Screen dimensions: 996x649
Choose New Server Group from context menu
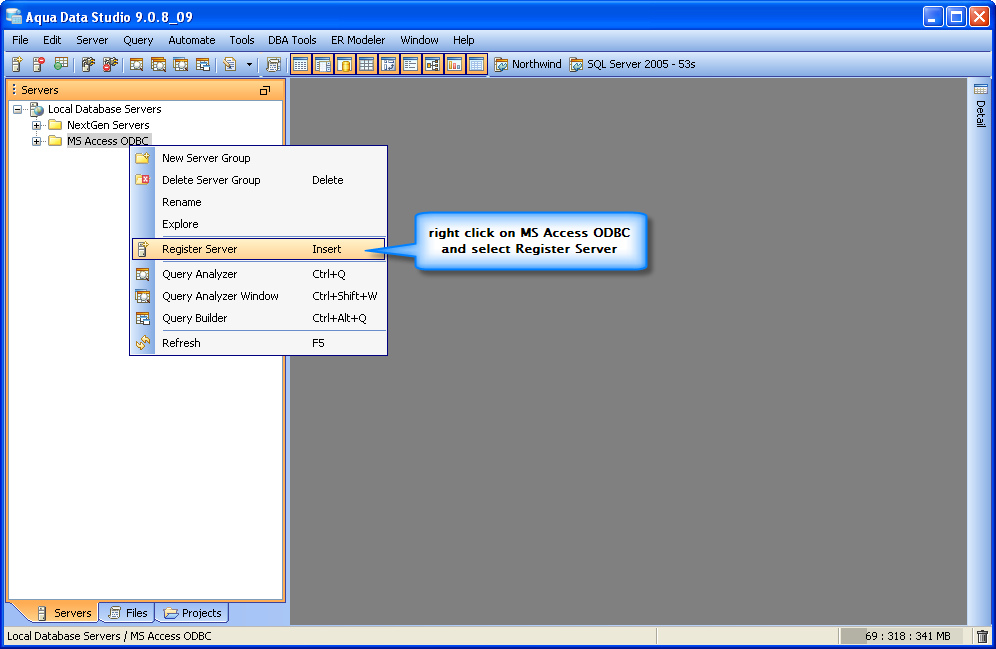pyautogui.click(x=259, y=158)
